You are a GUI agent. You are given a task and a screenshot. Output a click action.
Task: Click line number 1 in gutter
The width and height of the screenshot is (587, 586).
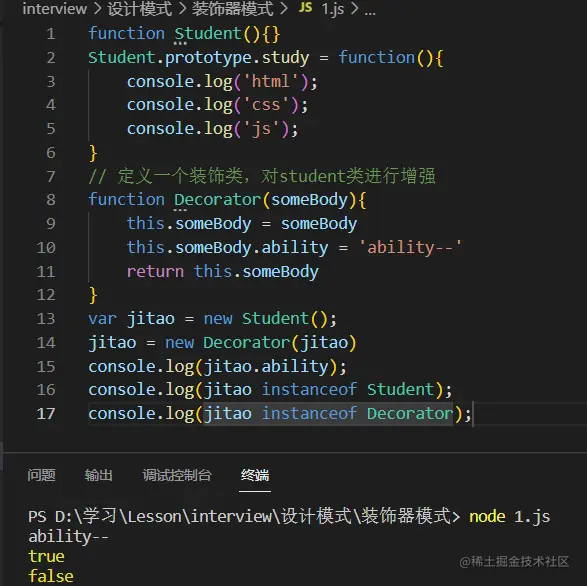click(51, 34)
